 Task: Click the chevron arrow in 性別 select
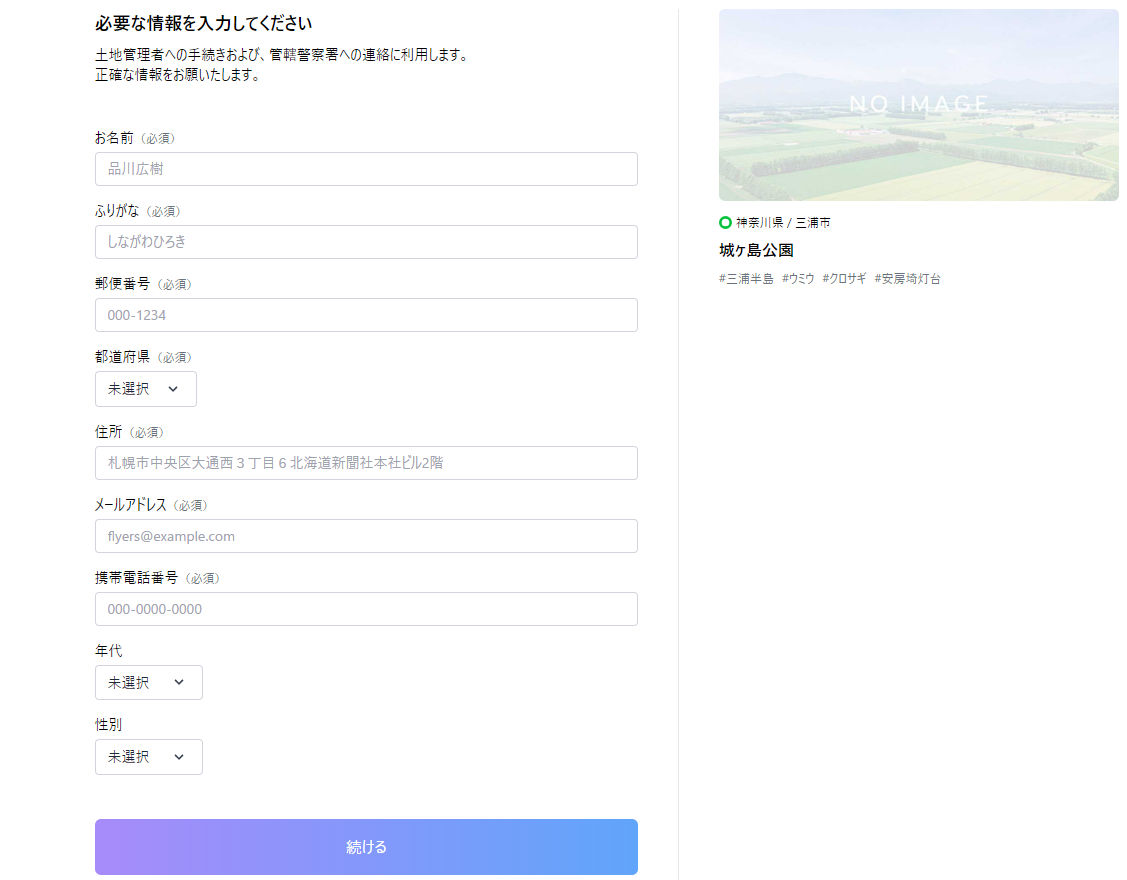pyautogui.click(x=179, y=757)
